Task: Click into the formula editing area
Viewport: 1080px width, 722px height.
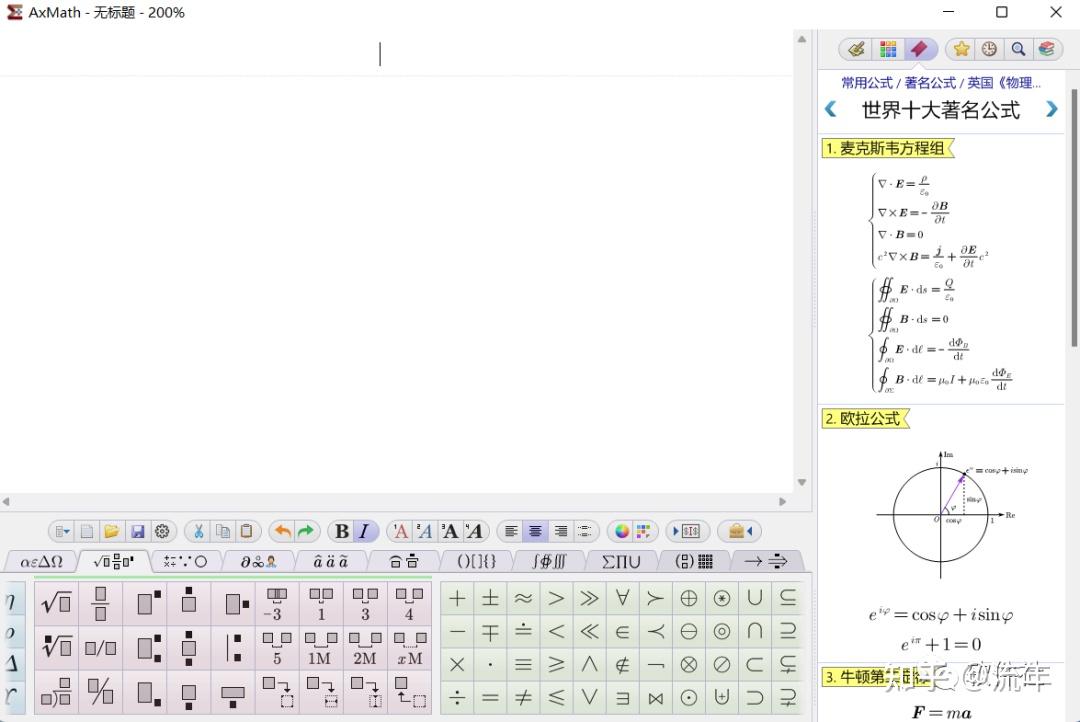Action: tap(396, 262)
